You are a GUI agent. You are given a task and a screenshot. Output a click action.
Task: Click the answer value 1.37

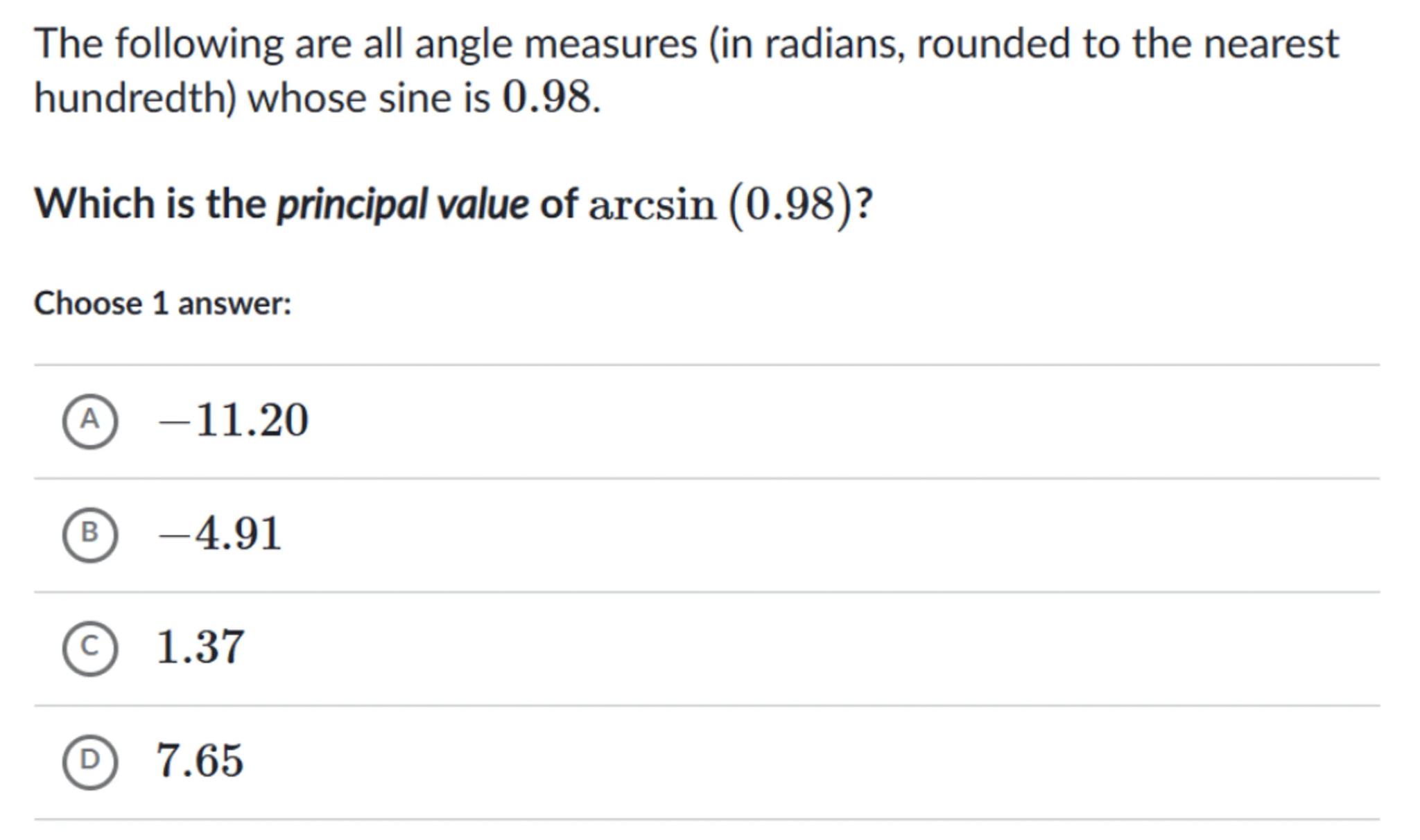200,648
